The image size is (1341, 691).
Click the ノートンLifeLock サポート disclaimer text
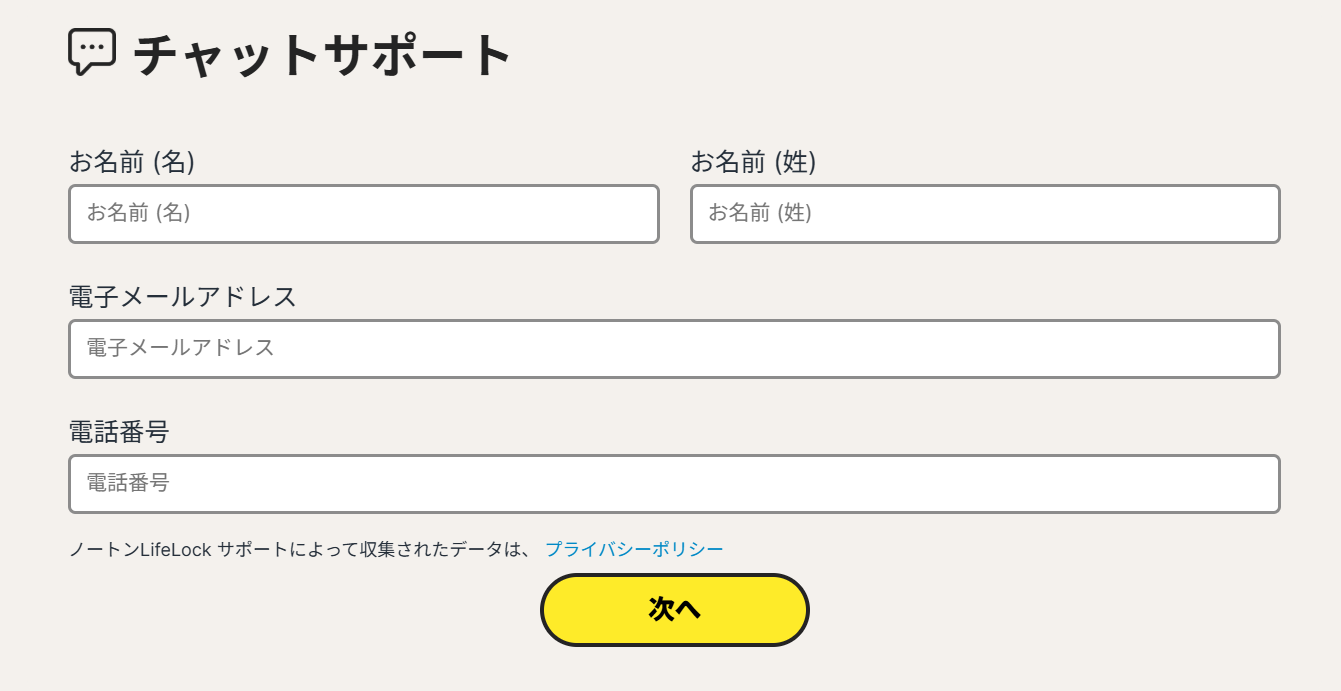pos(300,549)
